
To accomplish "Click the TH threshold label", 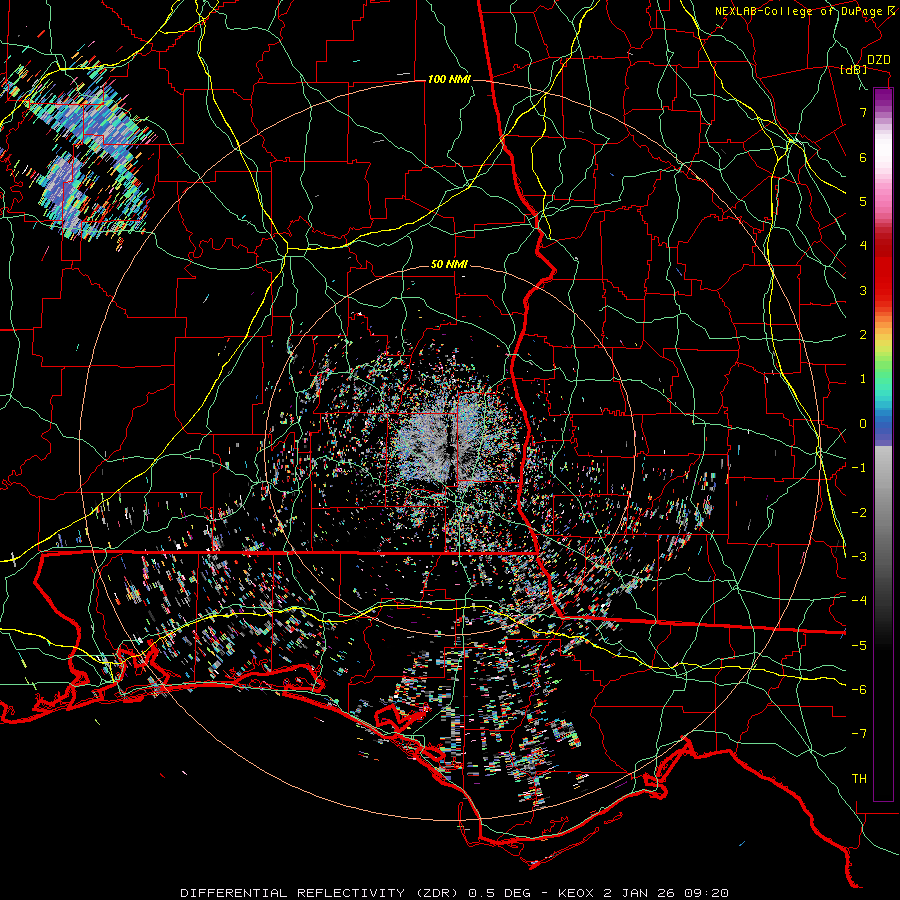I will click(x=859, y=779).
